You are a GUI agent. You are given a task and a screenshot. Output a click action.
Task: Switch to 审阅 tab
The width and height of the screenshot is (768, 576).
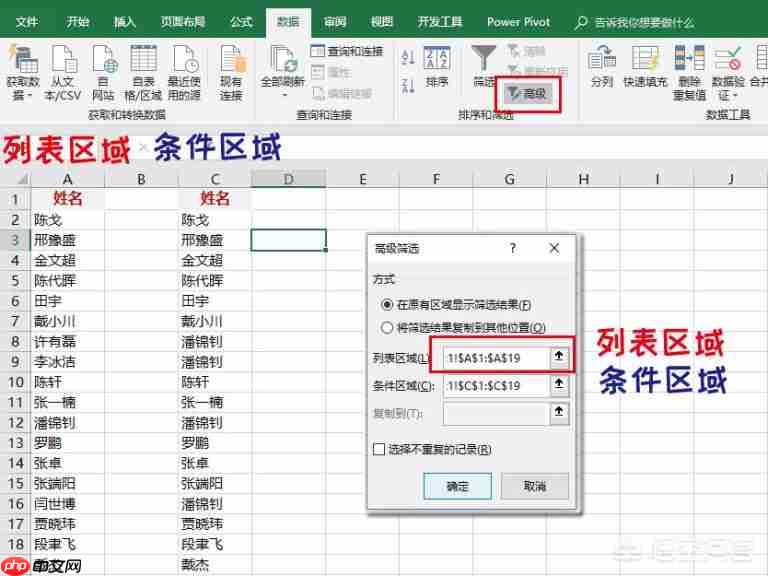335,22
